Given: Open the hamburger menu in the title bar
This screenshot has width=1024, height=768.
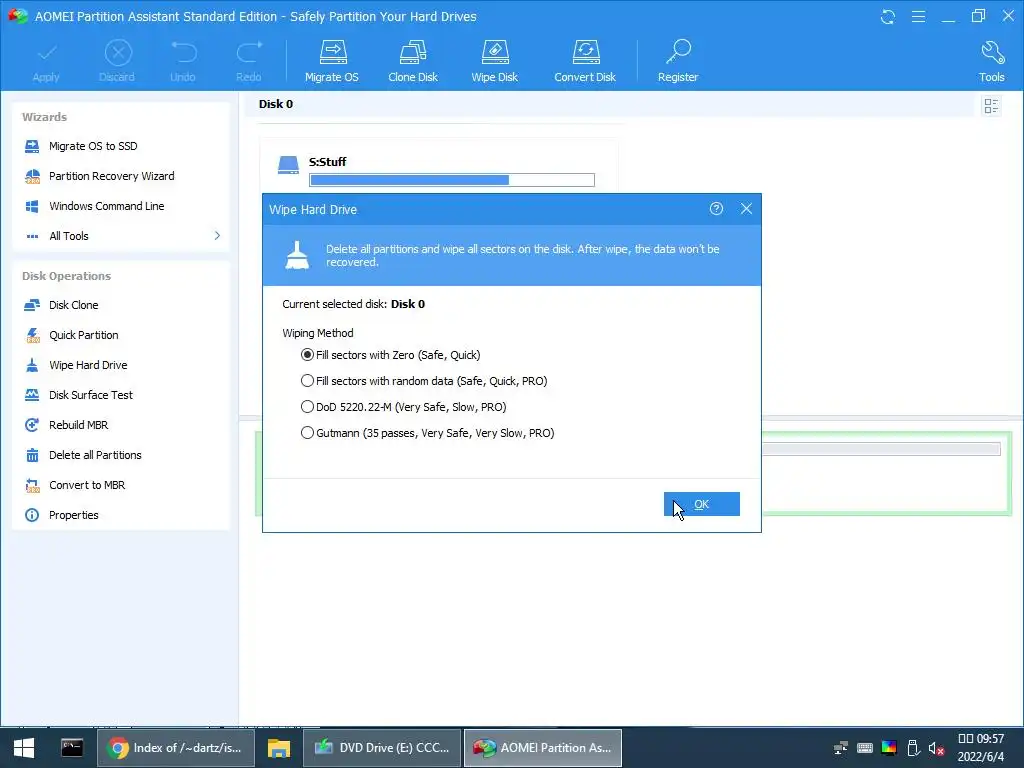Looking at the screenshot, I should click(x=918, y=16).
